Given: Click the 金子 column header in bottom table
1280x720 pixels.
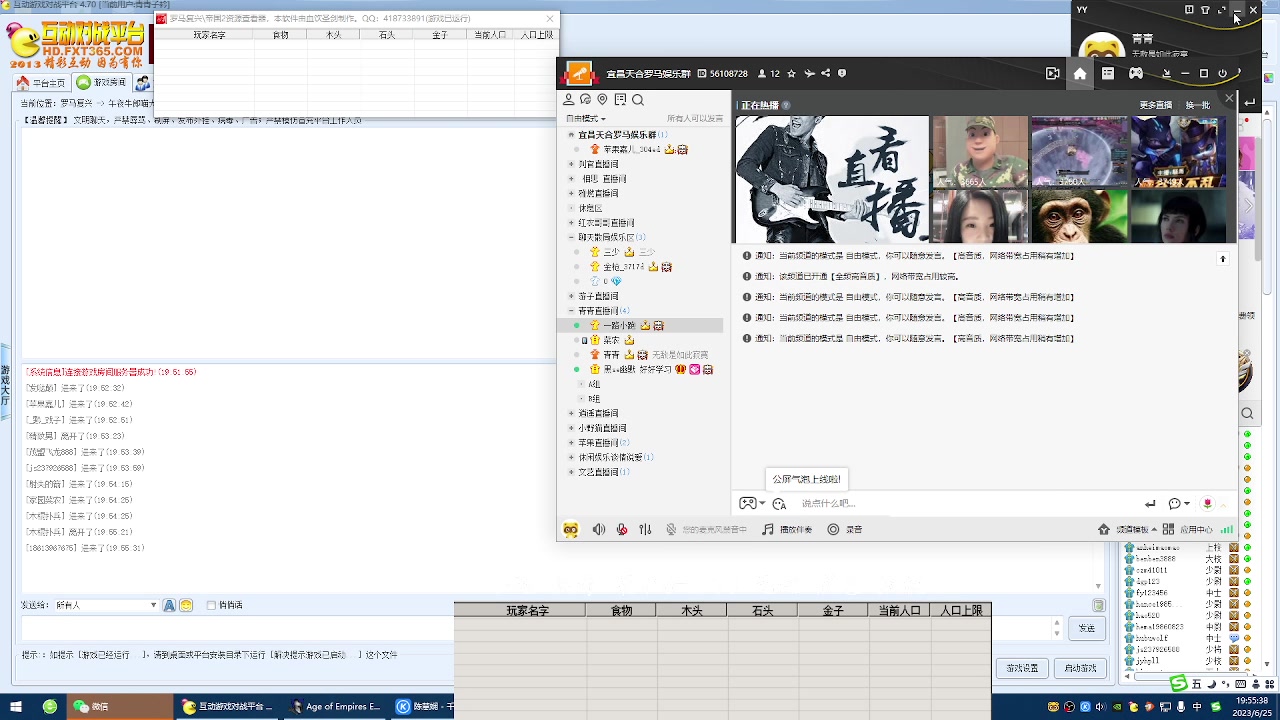Looking at the screenshot, I should tap(833, 610).
